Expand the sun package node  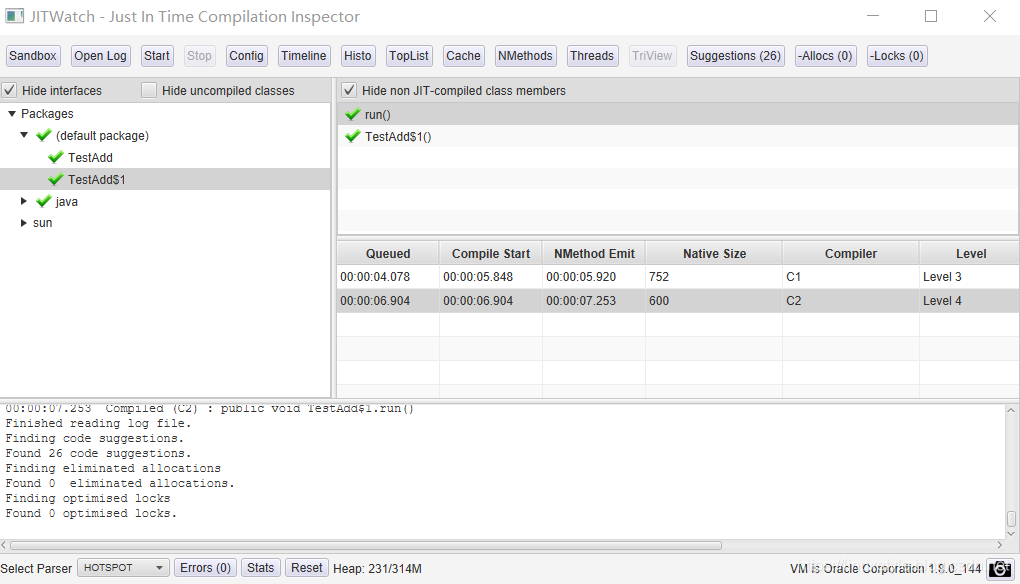[24, 223]
